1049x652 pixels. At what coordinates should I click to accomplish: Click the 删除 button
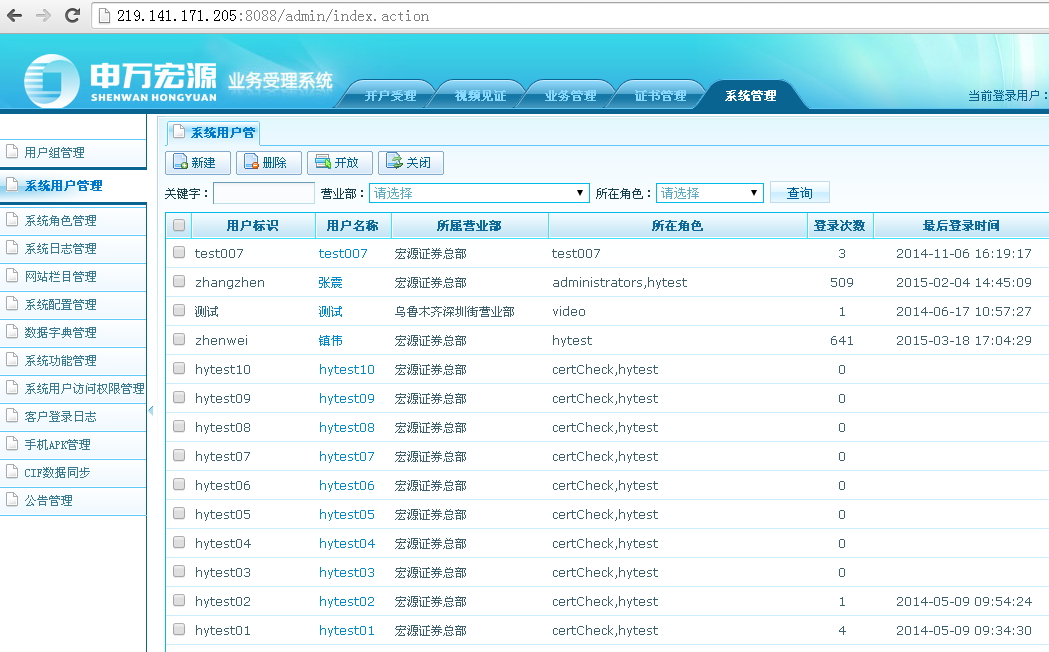pos(268,162)
